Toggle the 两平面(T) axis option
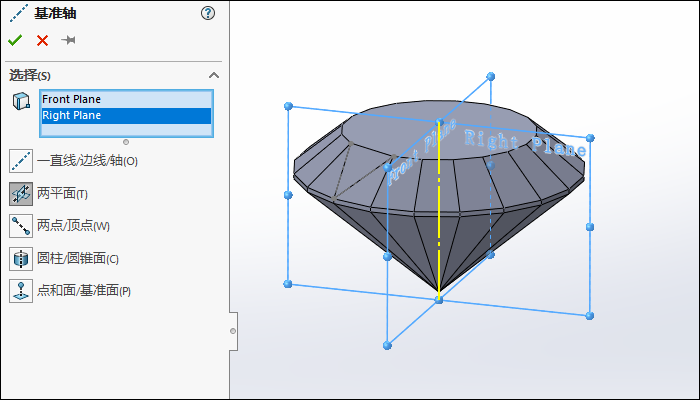Viewport: 700px width, 400px height. (21, 194)
